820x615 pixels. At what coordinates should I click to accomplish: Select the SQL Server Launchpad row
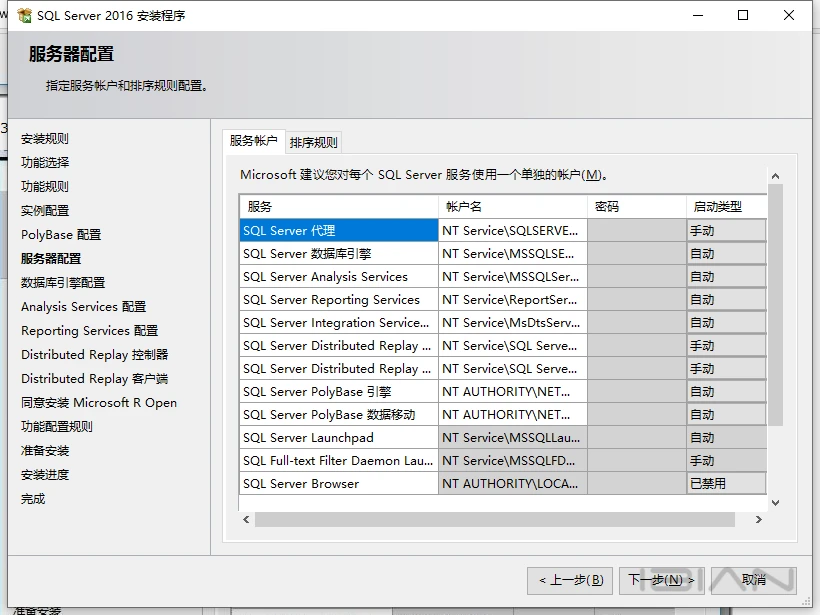pos(339,438)
